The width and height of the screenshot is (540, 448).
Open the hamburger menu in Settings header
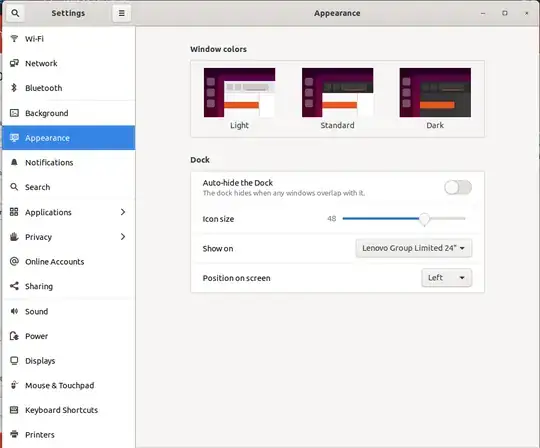[122, 13]
